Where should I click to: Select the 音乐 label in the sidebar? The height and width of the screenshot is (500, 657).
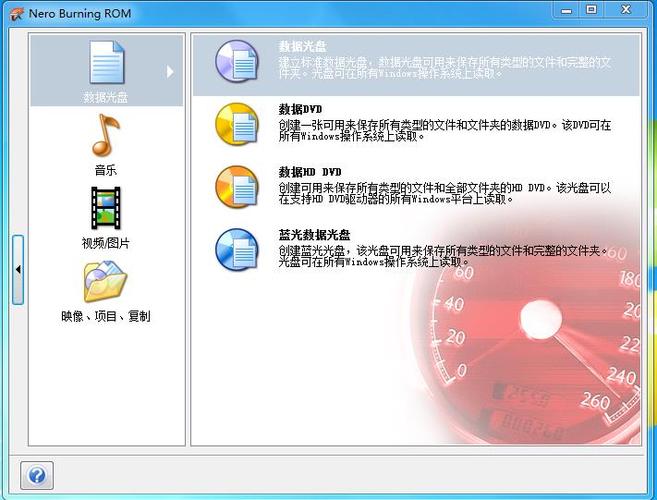tap(106, 170)
